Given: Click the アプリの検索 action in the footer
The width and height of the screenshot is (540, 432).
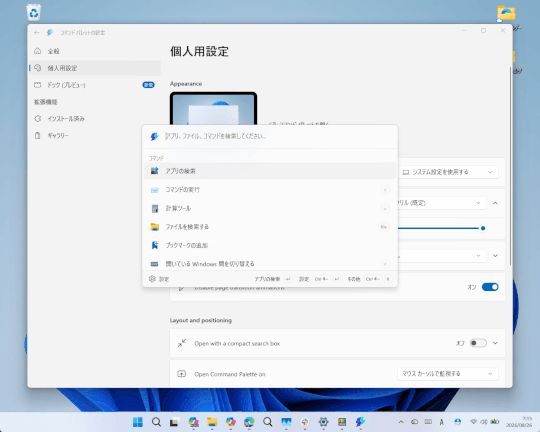Looking at the screenshot, I should [x=273, y=279].
